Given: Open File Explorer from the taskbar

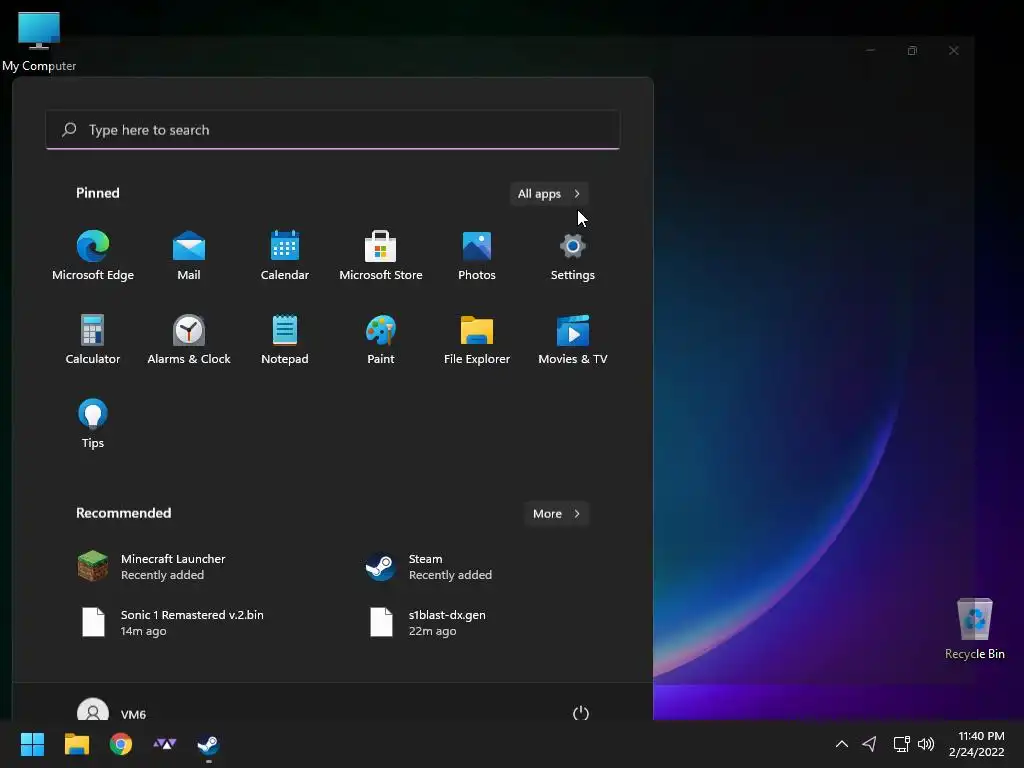Looking at the screenshot, I should point(76,744).
